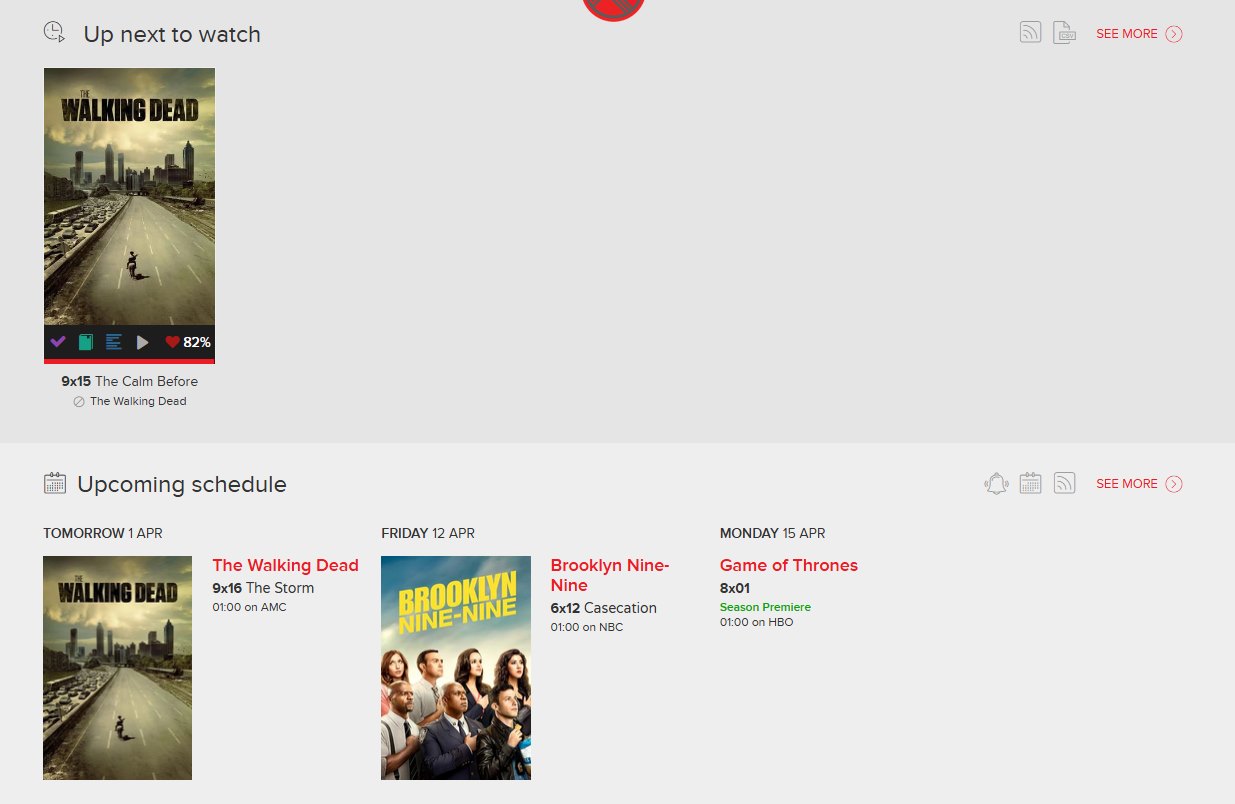The image size is (1235, 804).
Task: Click the calendar icon beside Upcoming schedule heading
Action: tap(55, 483)
